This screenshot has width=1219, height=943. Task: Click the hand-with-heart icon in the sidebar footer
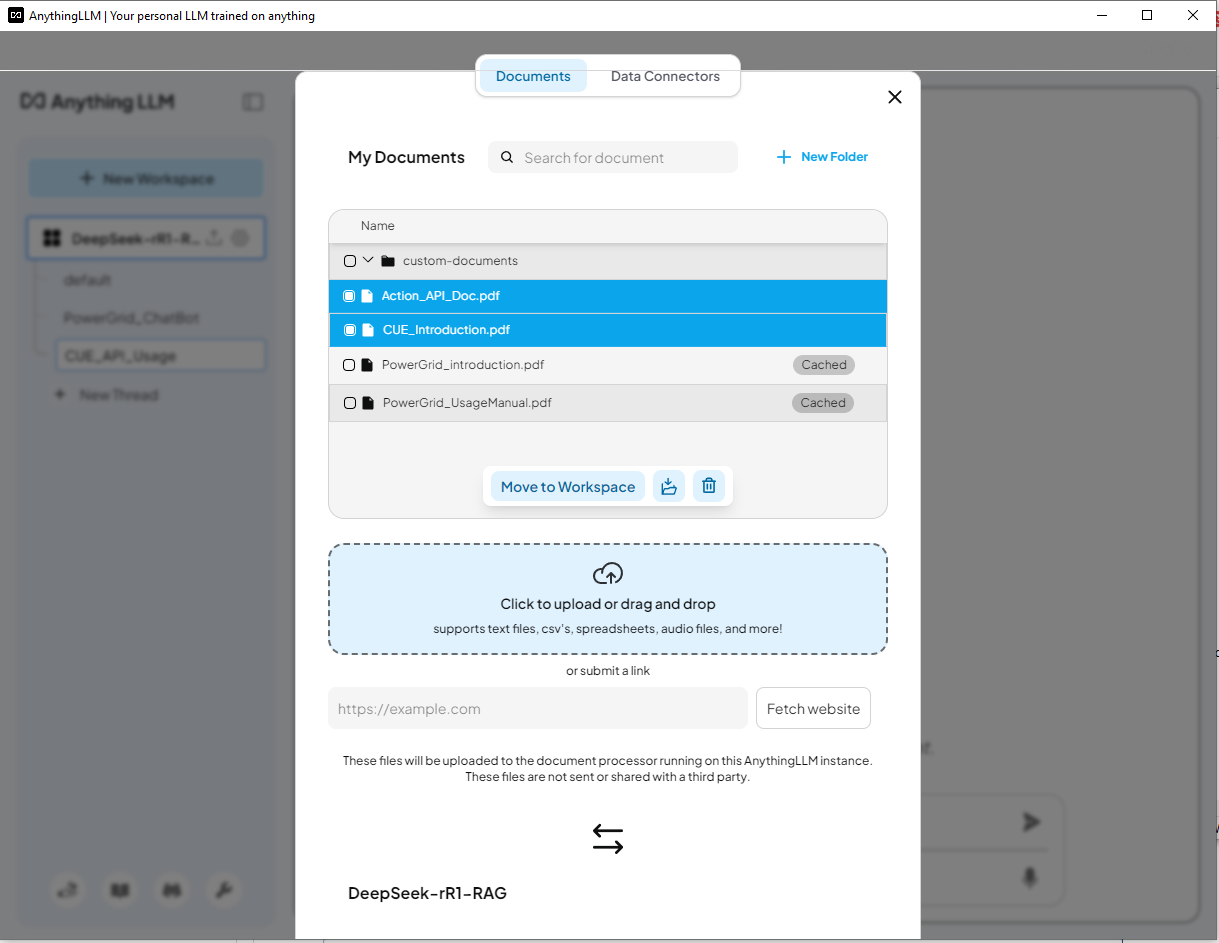(68, 890)
